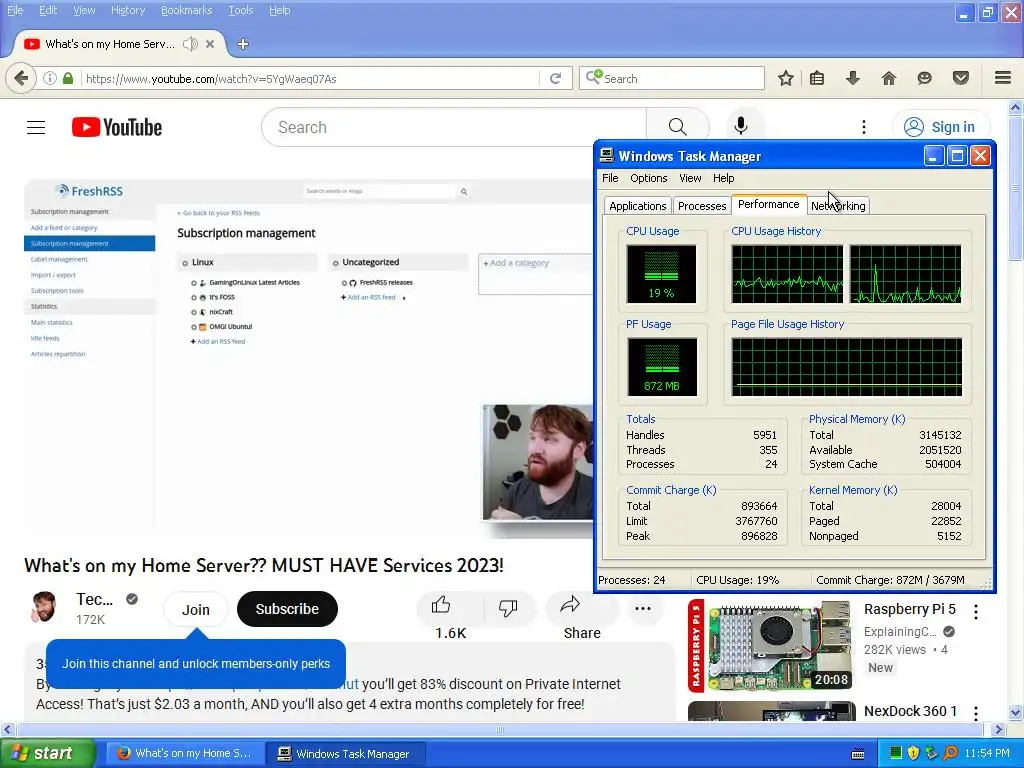Close the YouTube browser tab
The height and width of the screenshot is (768, 1024).
click(x=210, y=44)
